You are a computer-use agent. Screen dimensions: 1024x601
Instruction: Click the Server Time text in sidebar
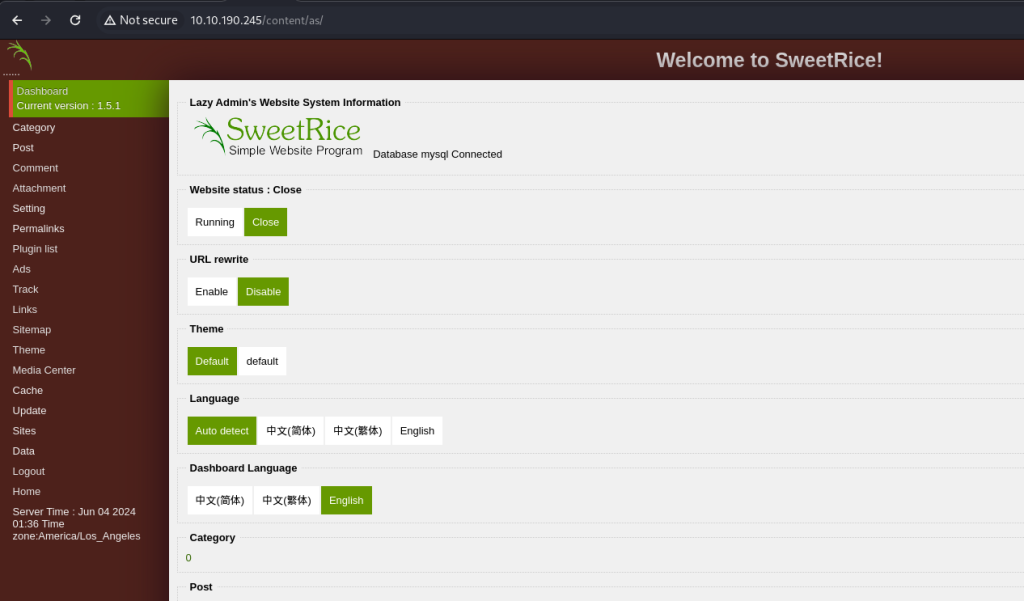click(76, 524)
